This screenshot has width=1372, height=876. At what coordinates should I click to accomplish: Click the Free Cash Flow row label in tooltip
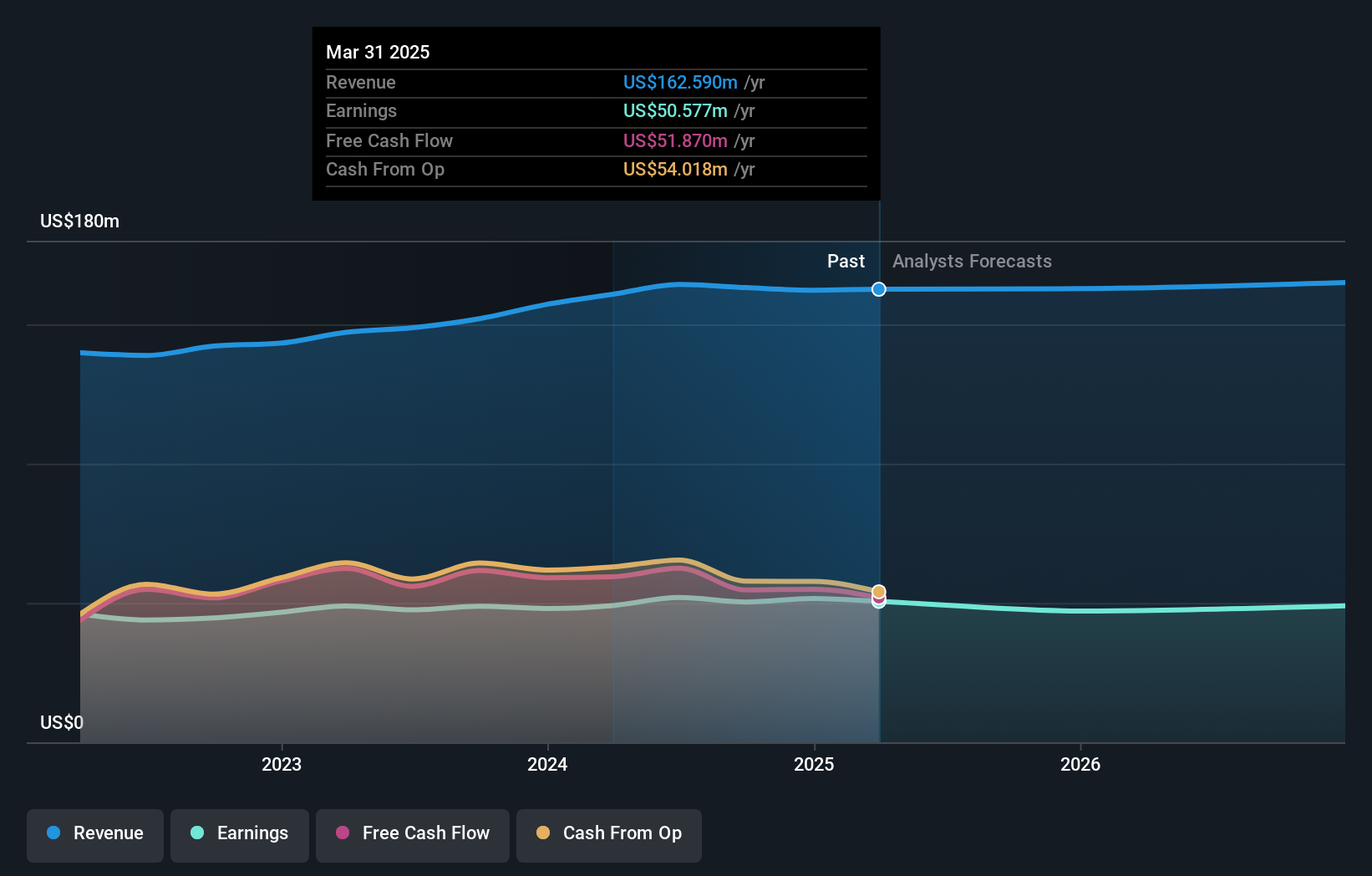pyautogui.click(x=389, y=140)
